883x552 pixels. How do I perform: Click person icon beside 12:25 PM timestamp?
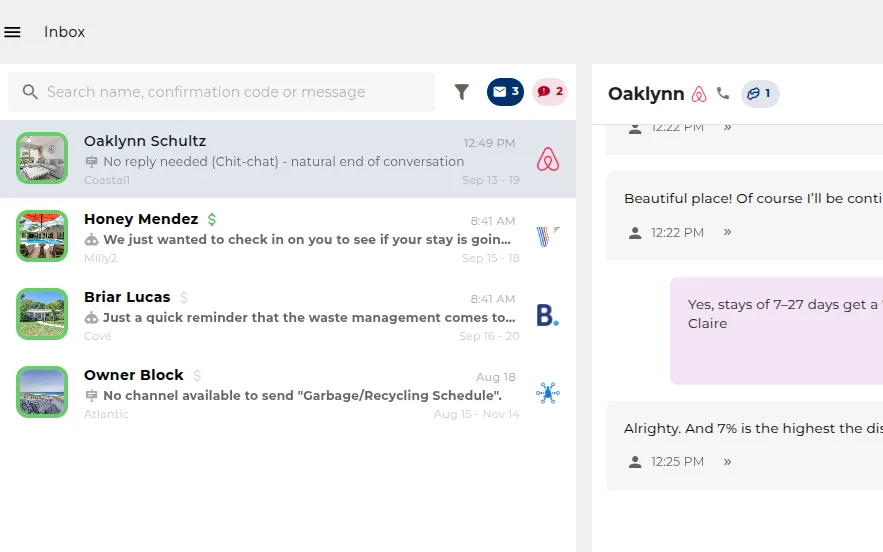pos(635,462)
